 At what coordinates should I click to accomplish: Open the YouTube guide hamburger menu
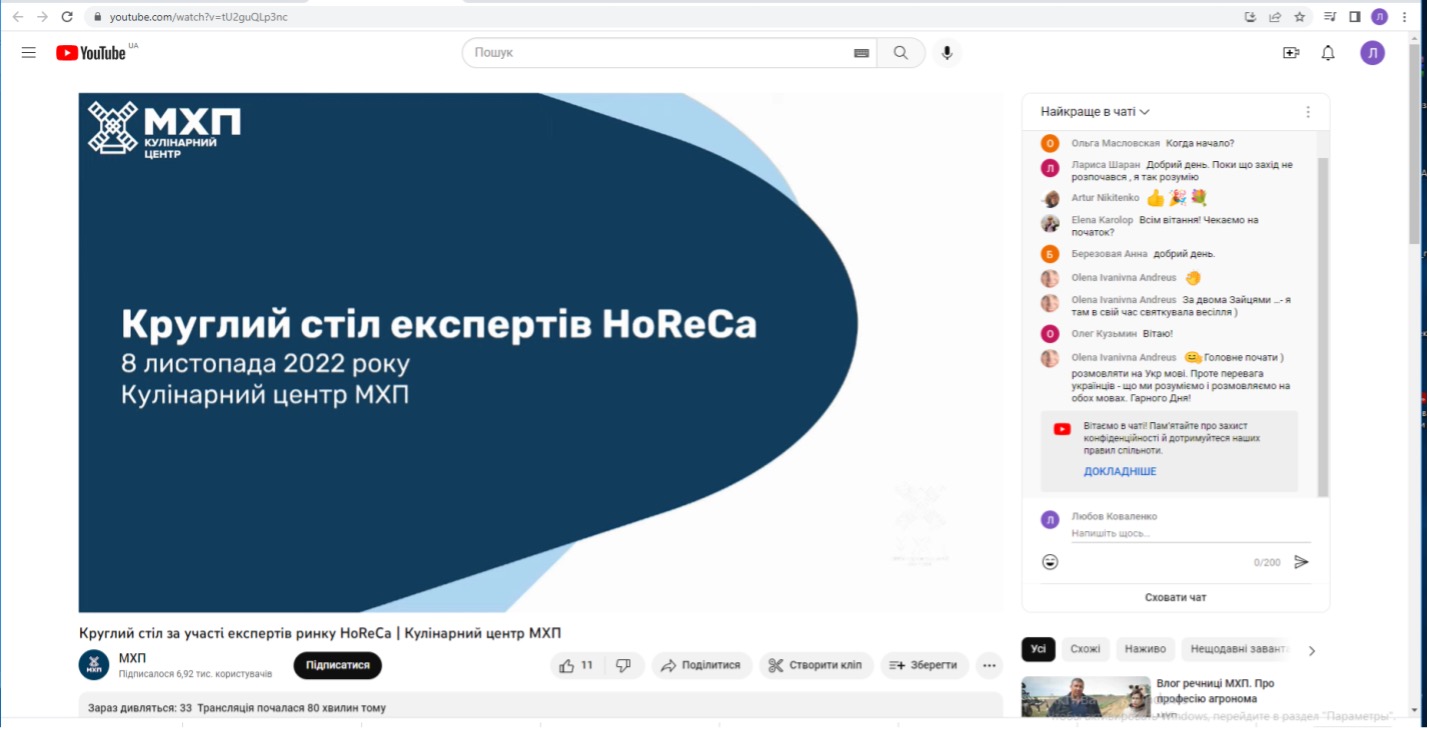coord(28,53)
